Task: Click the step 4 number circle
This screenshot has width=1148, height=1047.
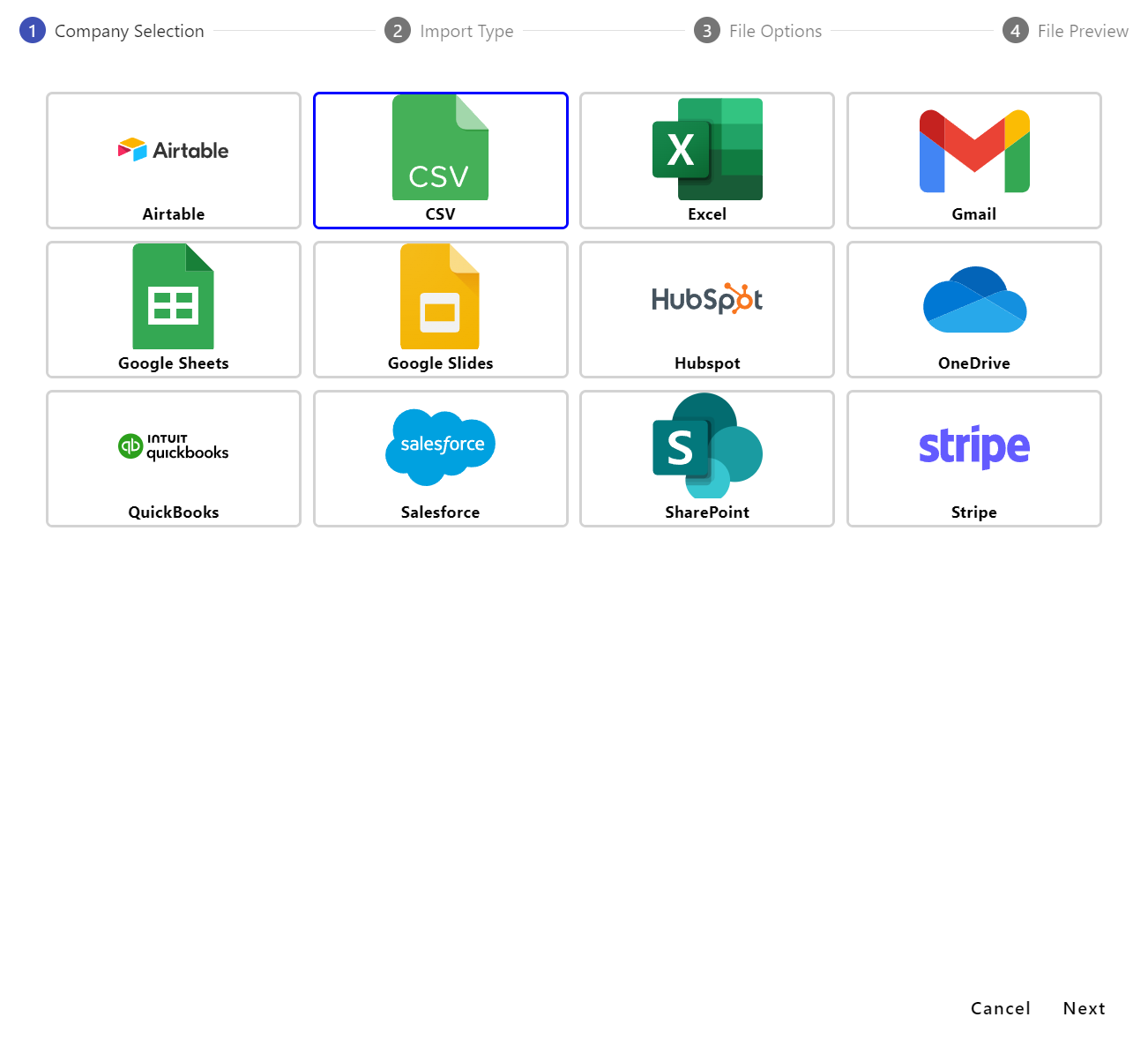Action: tap(1015, 31)
